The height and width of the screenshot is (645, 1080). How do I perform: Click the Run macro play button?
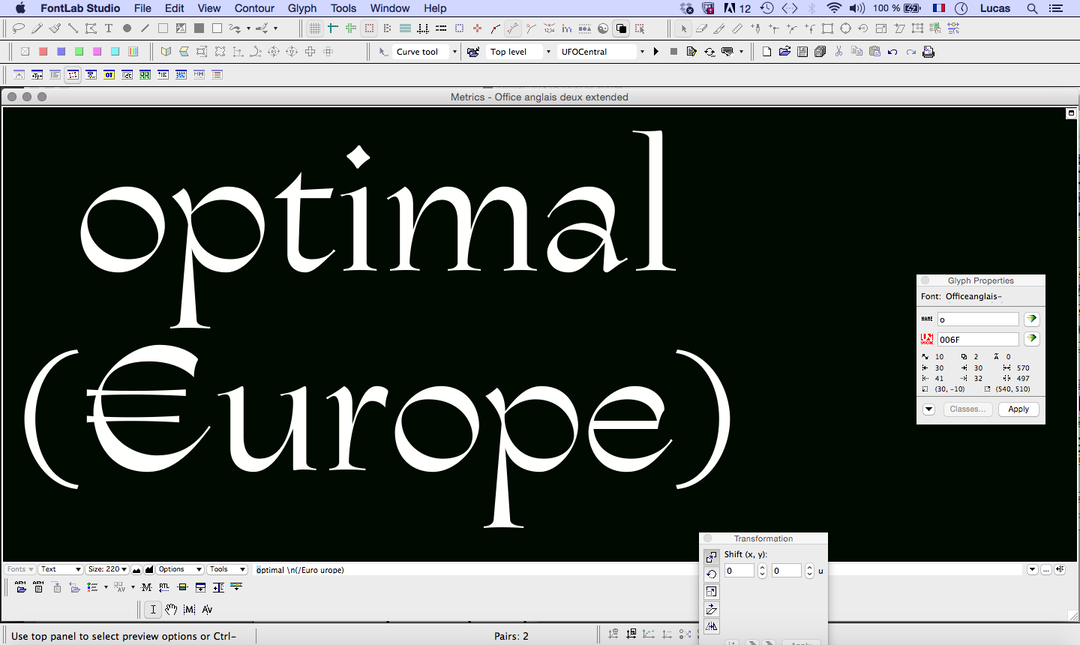656,52
